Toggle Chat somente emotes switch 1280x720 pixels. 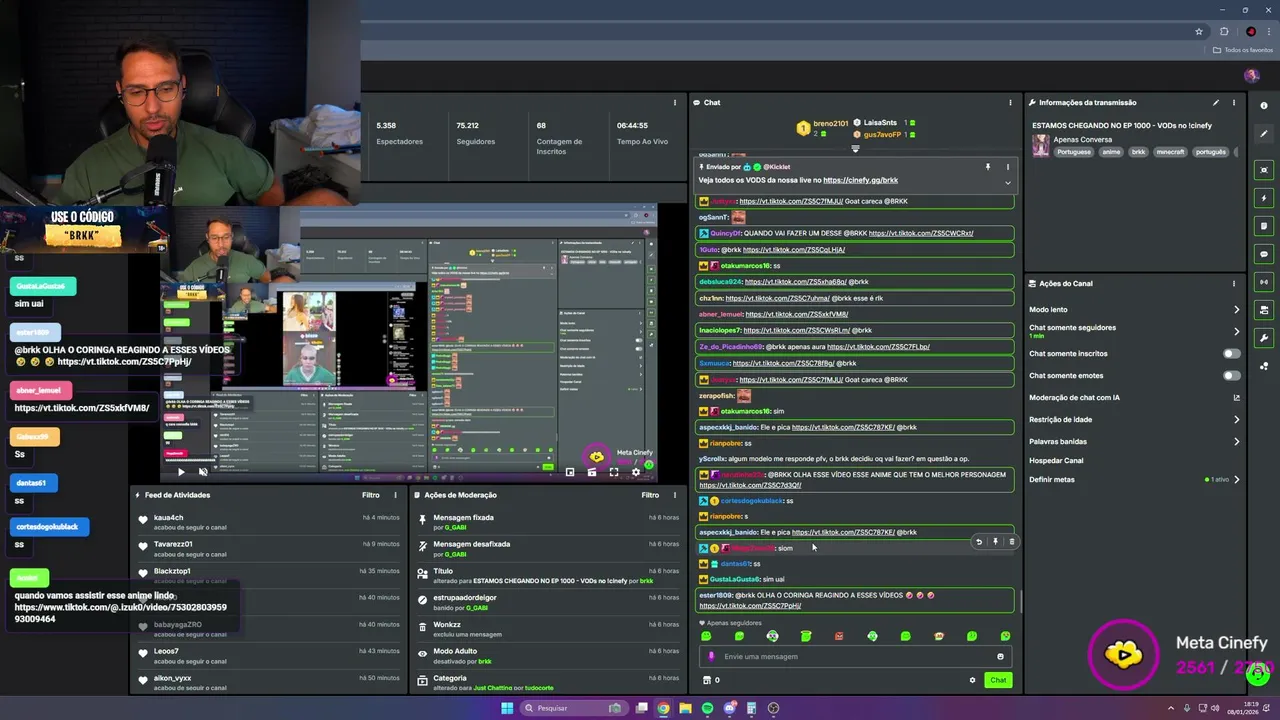tap(1232, 375)
